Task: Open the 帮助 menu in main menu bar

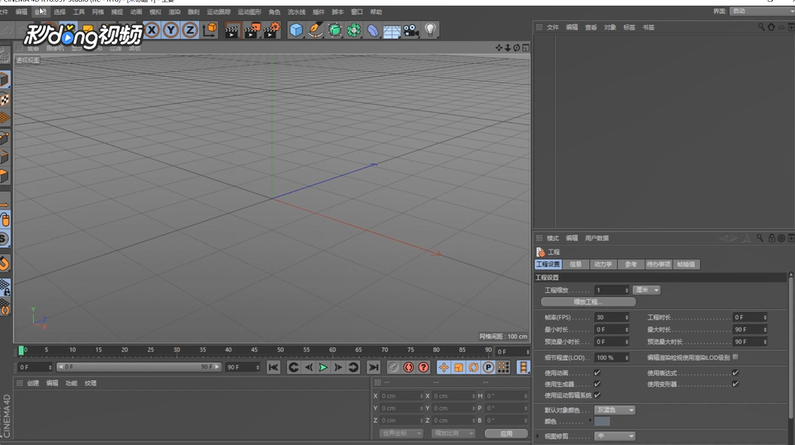Action: 376,12
